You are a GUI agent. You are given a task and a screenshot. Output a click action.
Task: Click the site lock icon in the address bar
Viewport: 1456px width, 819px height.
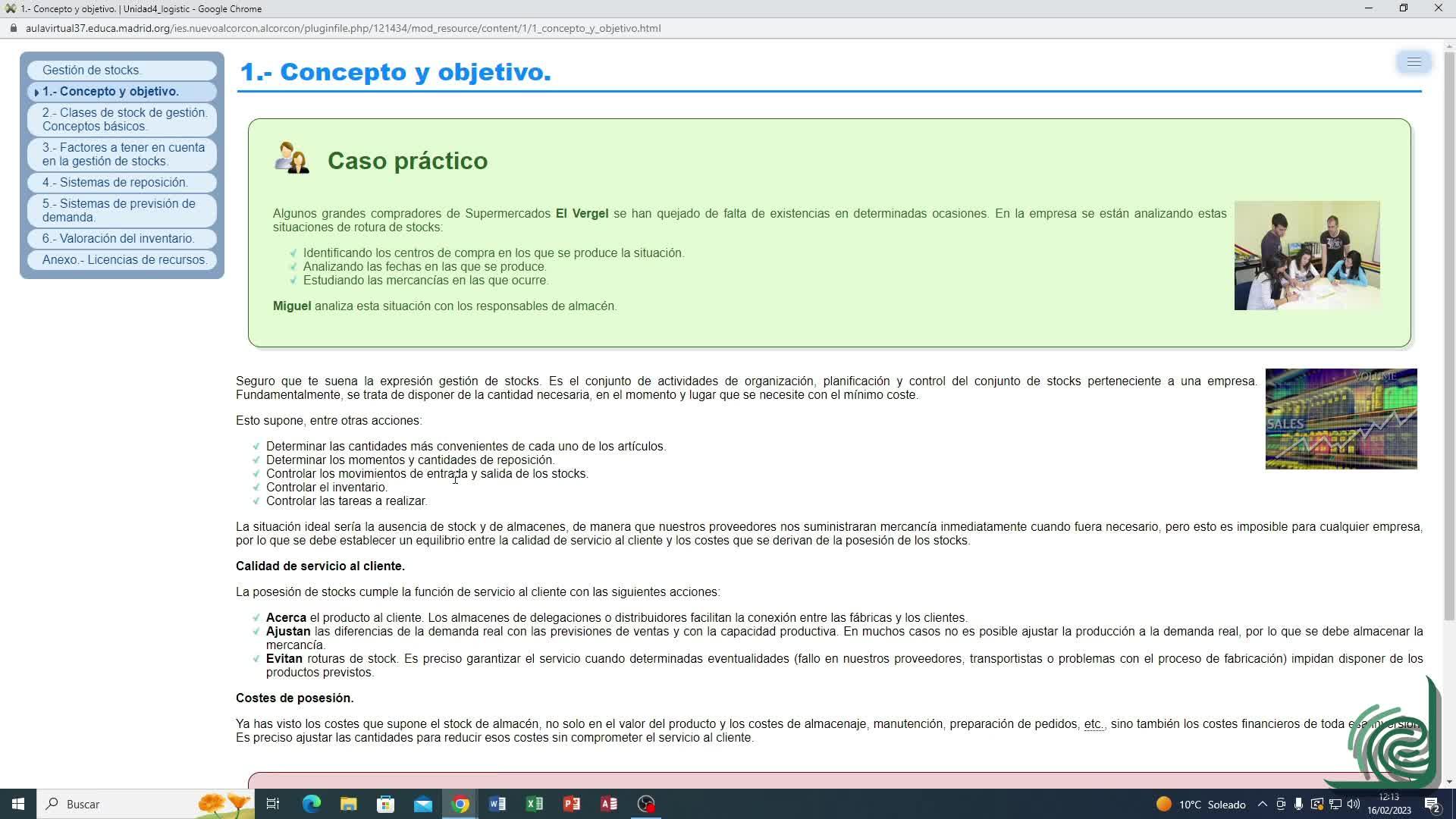tap(13, 28)
